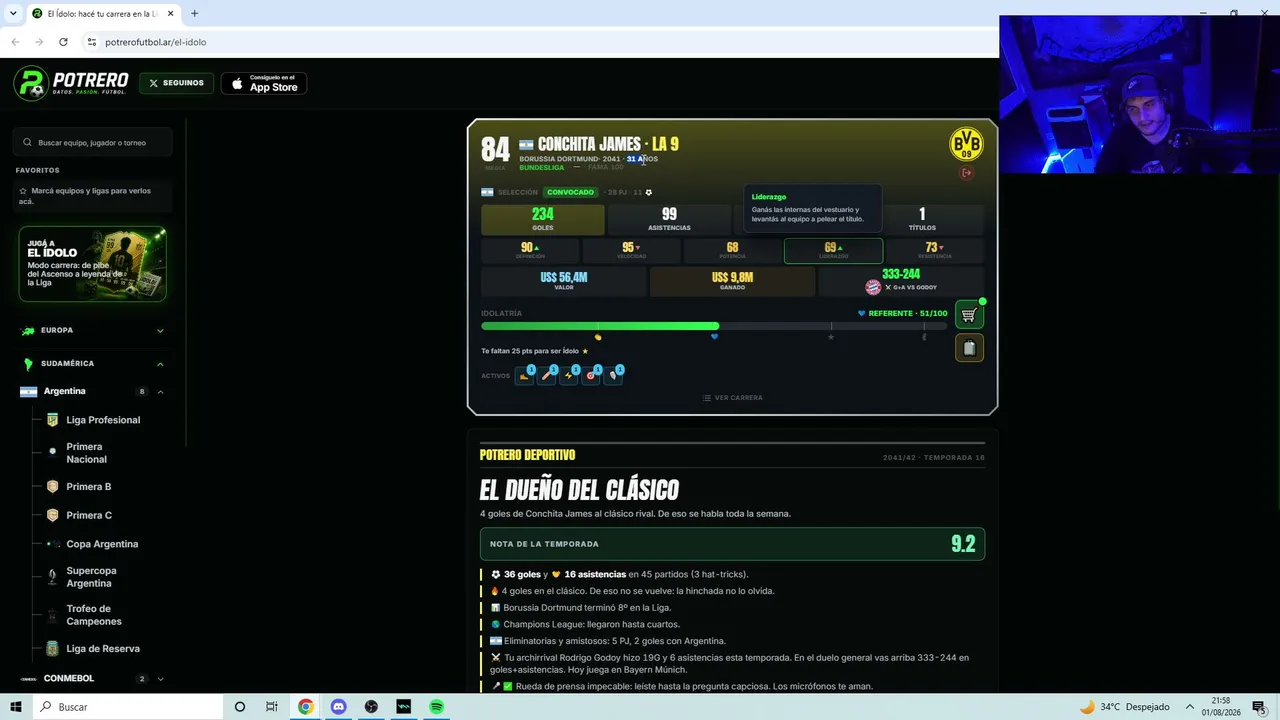Screen dimensions: 1280x720
Task: Open the Seguinos X link
Action: [x=177, y=83]
